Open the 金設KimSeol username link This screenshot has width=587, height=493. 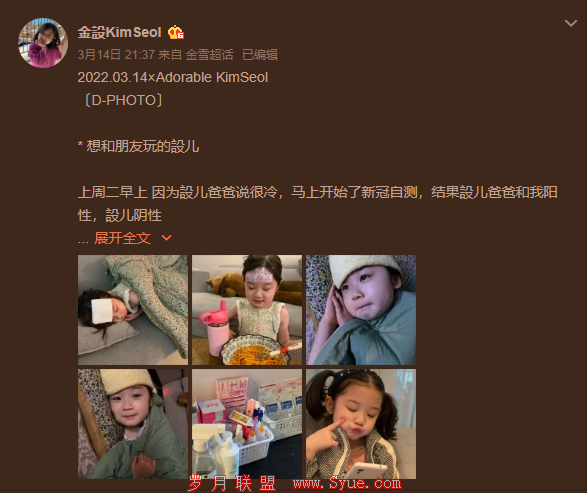click(119, 33)
